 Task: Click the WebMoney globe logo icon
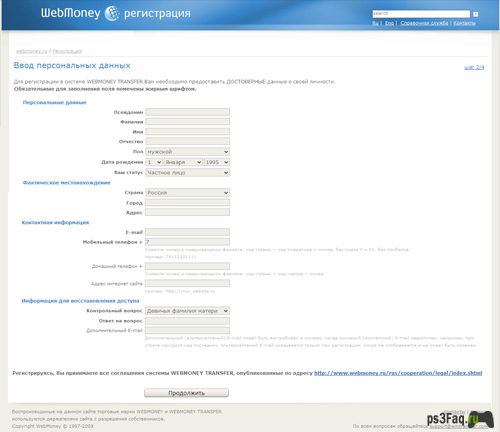(112, 13)
